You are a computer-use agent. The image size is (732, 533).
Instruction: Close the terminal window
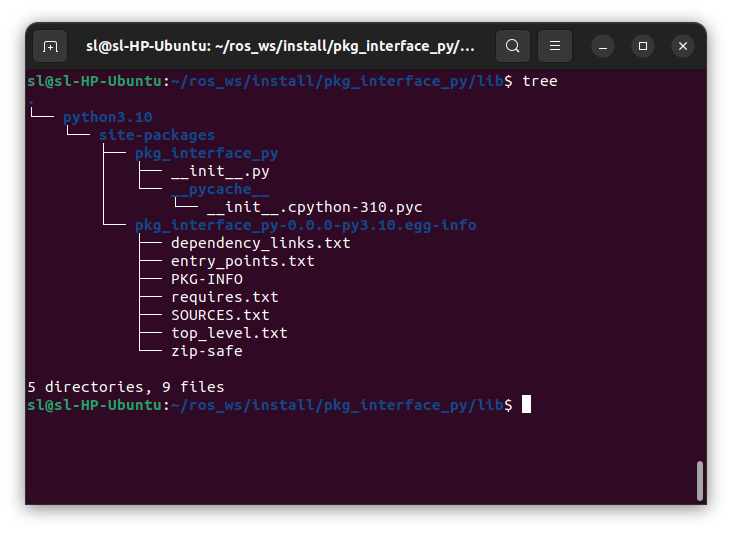(683, 46)
